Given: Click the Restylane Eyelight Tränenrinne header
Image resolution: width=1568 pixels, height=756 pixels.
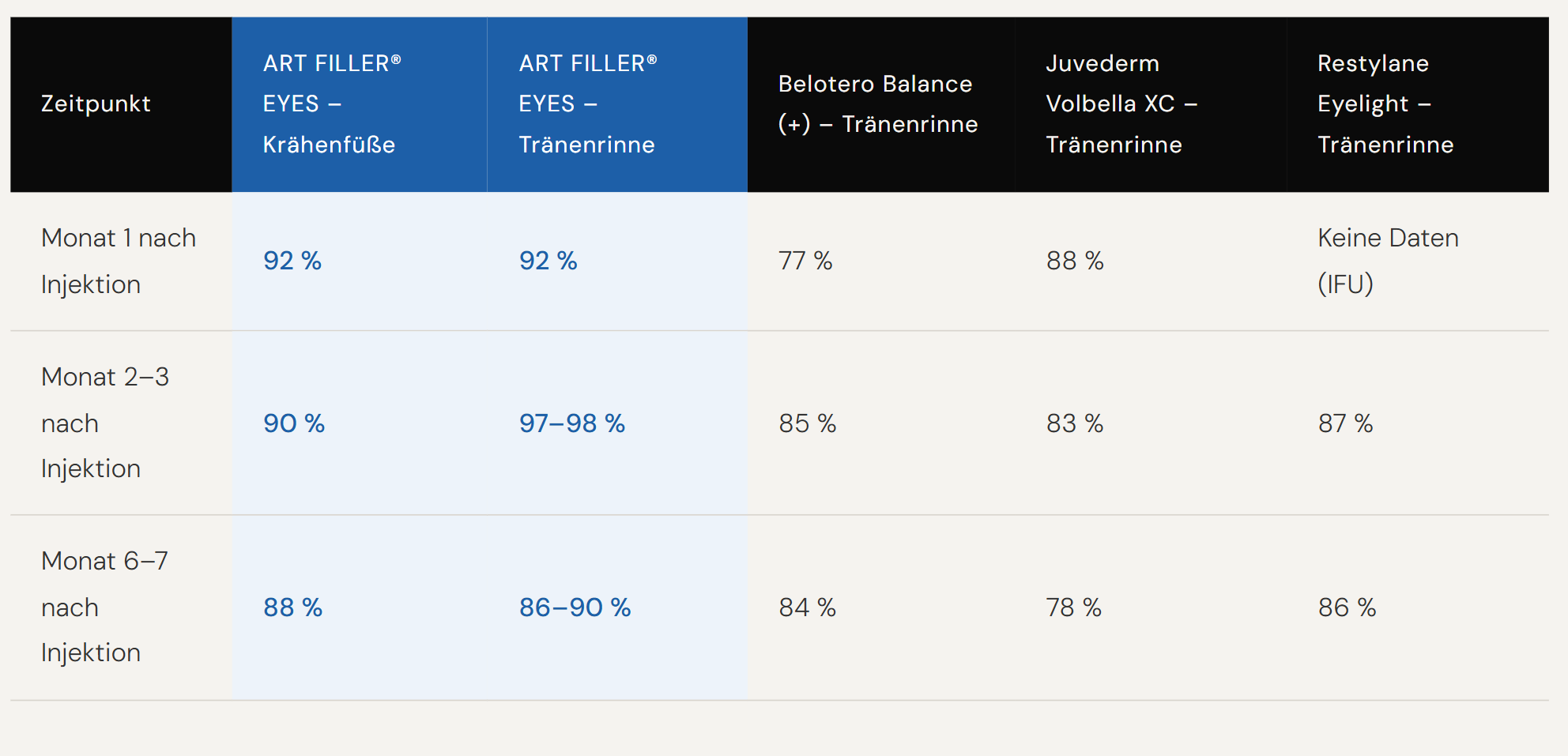Looking at the screenshot, I should [1385, 104].
